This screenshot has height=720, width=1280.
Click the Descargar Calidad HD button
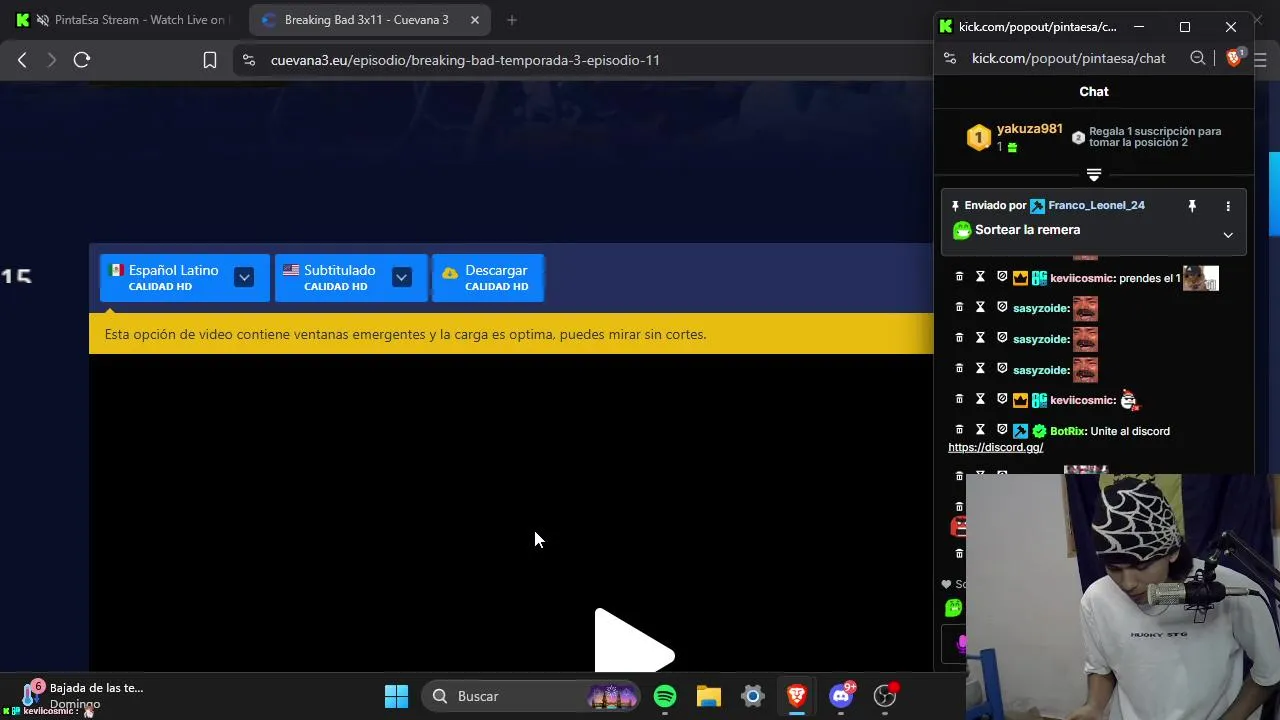(488, 277)
